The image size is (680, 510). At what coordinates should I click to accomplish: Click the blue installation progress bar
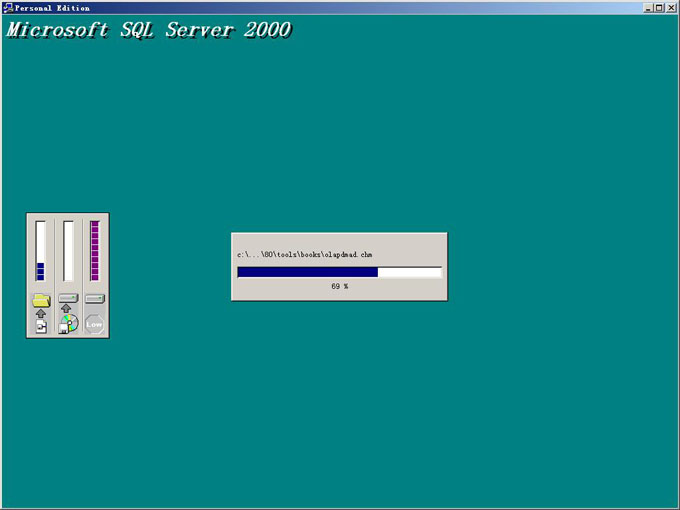coord(340,272)
